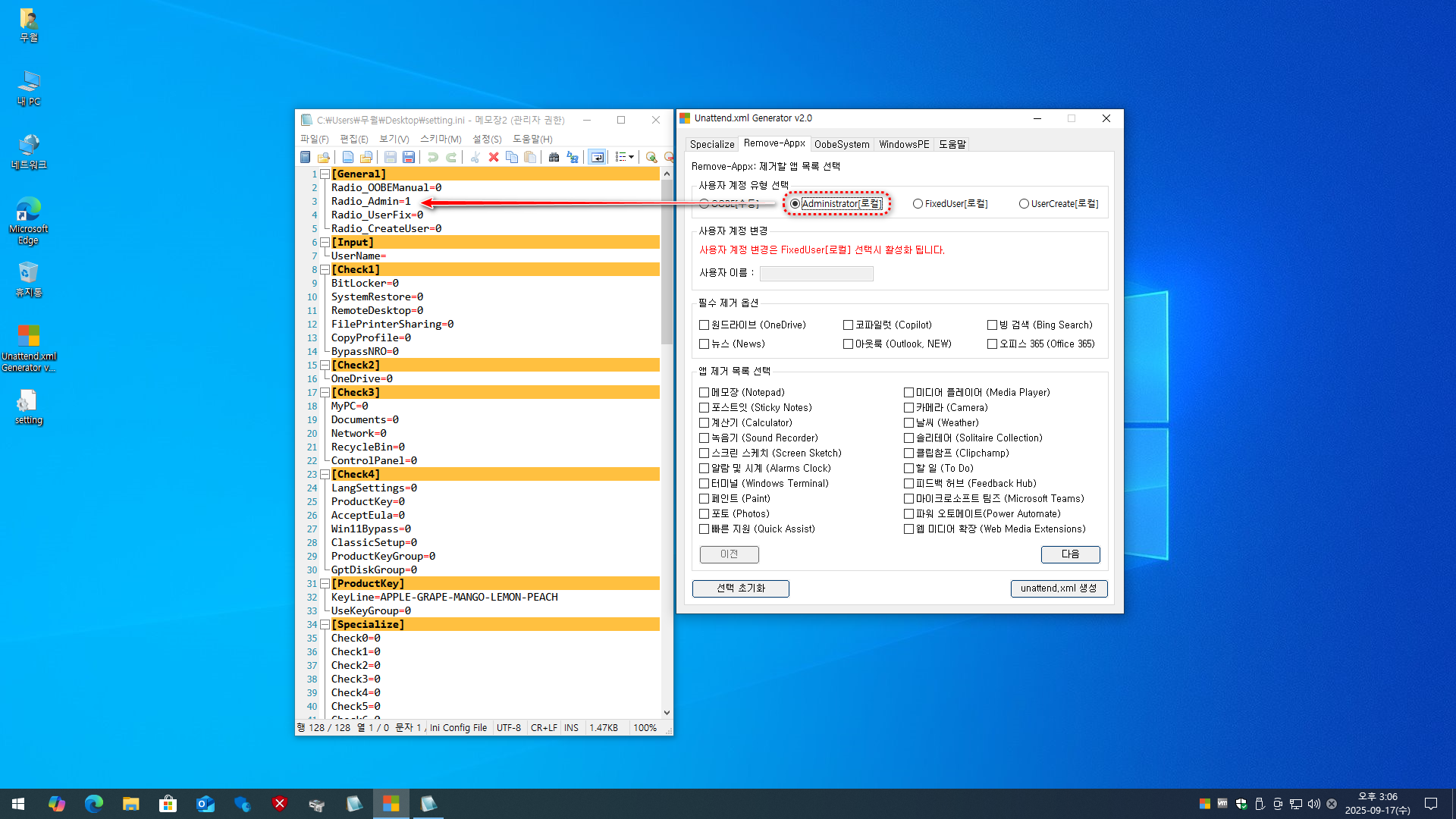The height and width of the screenshot is (819, 1456).
Task: Tick the 메모장 (Notepad) checkbox
Action: point(704,393)
